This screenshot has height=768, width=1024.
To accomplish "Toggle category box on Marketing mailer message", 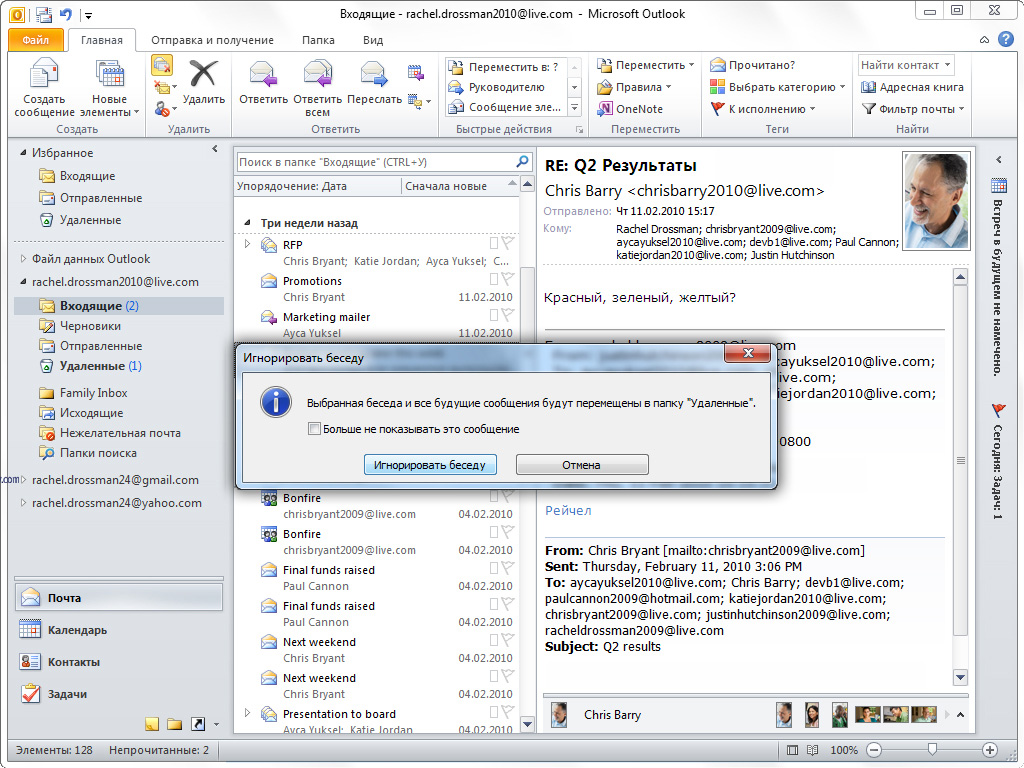I will 494,315.
